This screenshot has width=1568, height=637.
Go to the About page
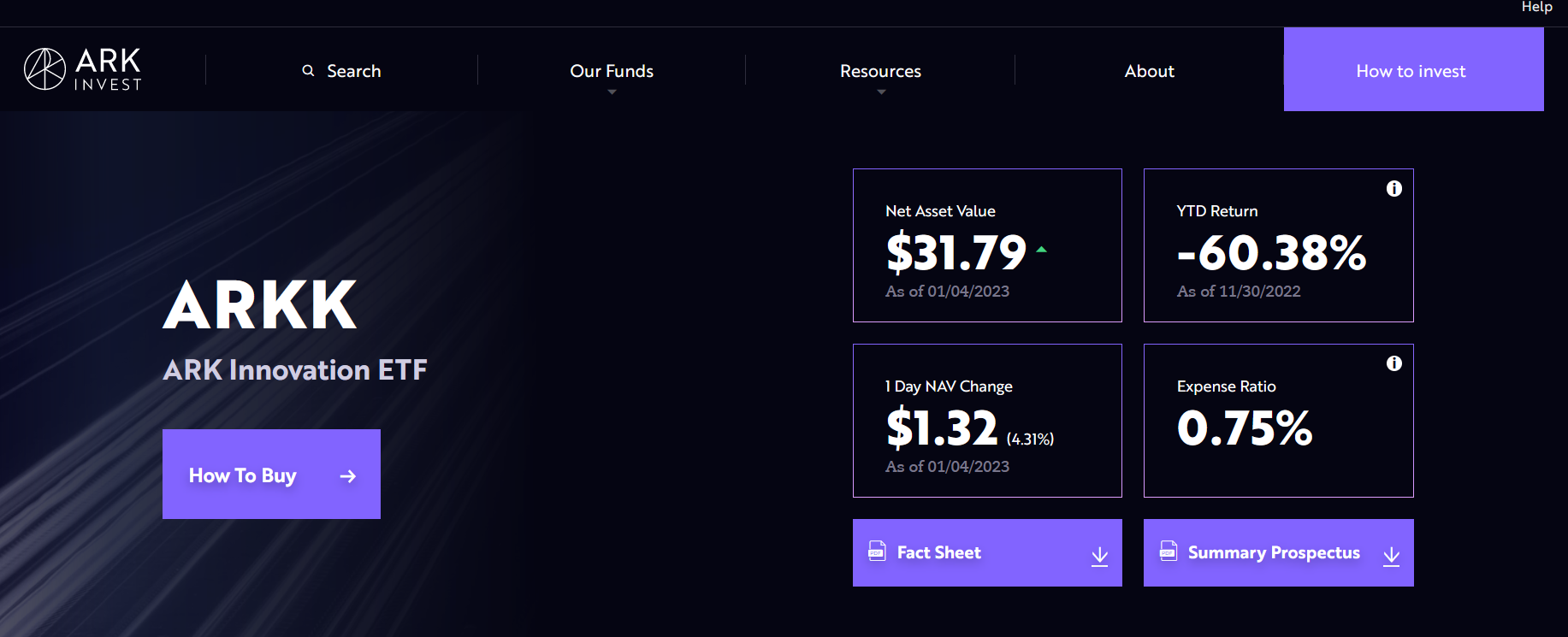tap(1149, 71)
